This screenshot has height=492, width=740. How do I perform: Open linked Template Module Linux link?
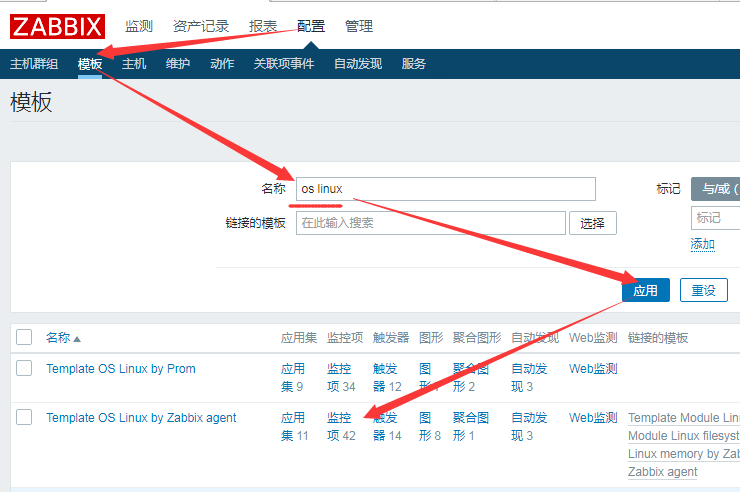click(x=684, y=417)
